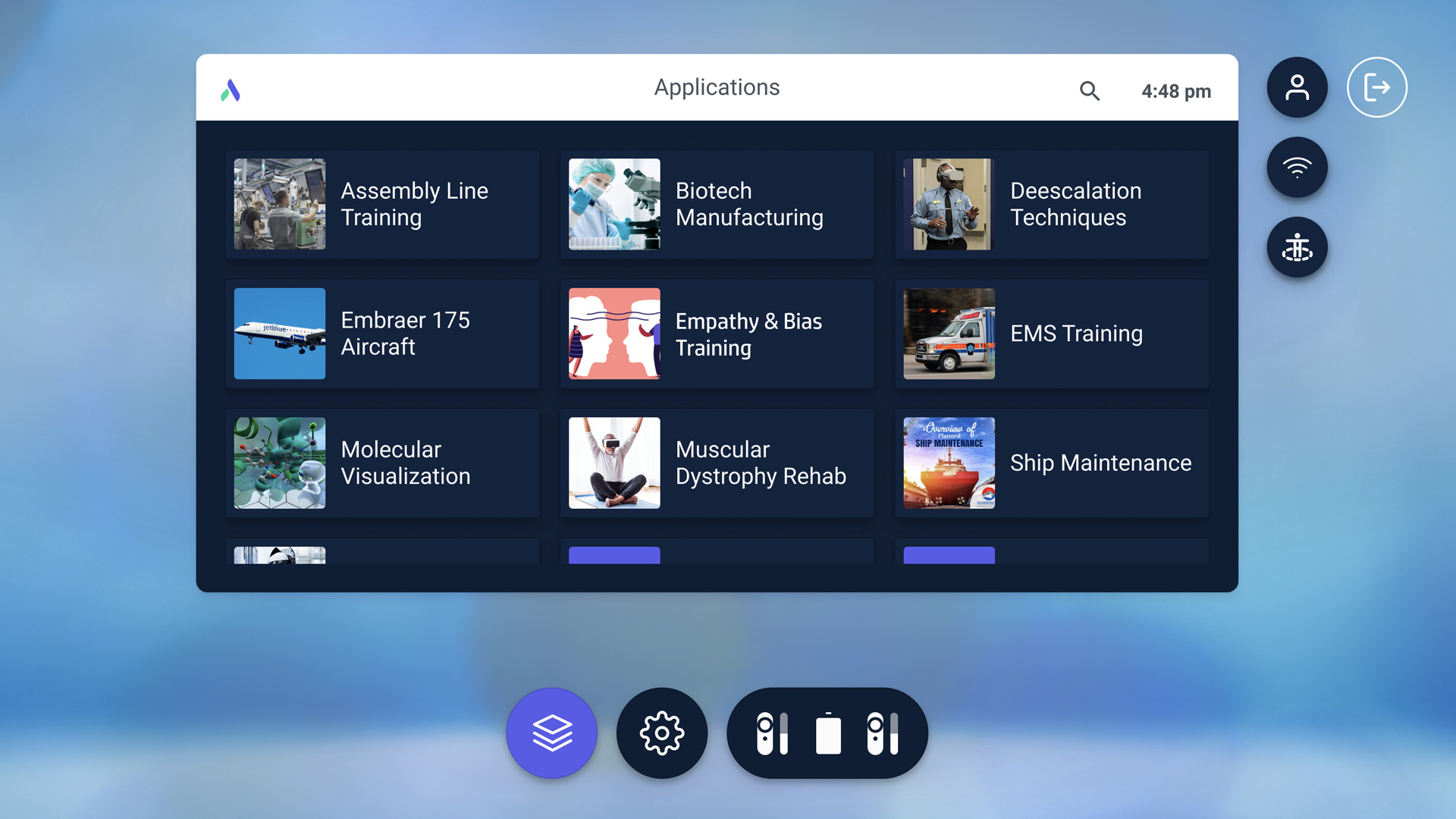The width and height of the screenshot is (1456, 819).
Task: Click the headset battery indicator
Action: pyautogui.click(x=828, y=733)
